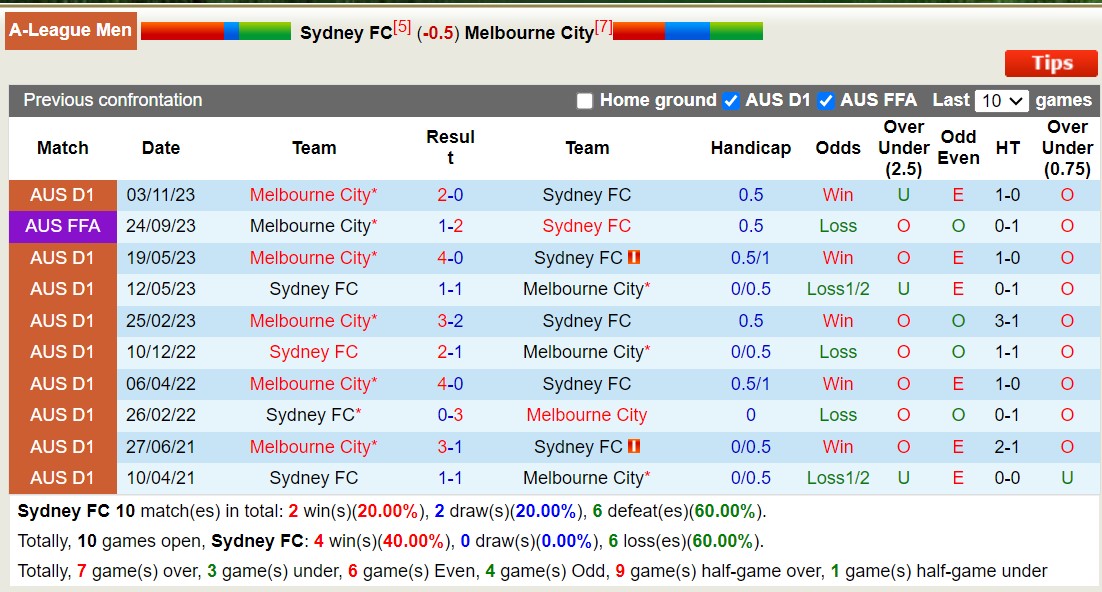Open the Sydney FC team link in the header

[x=346, y=32]
